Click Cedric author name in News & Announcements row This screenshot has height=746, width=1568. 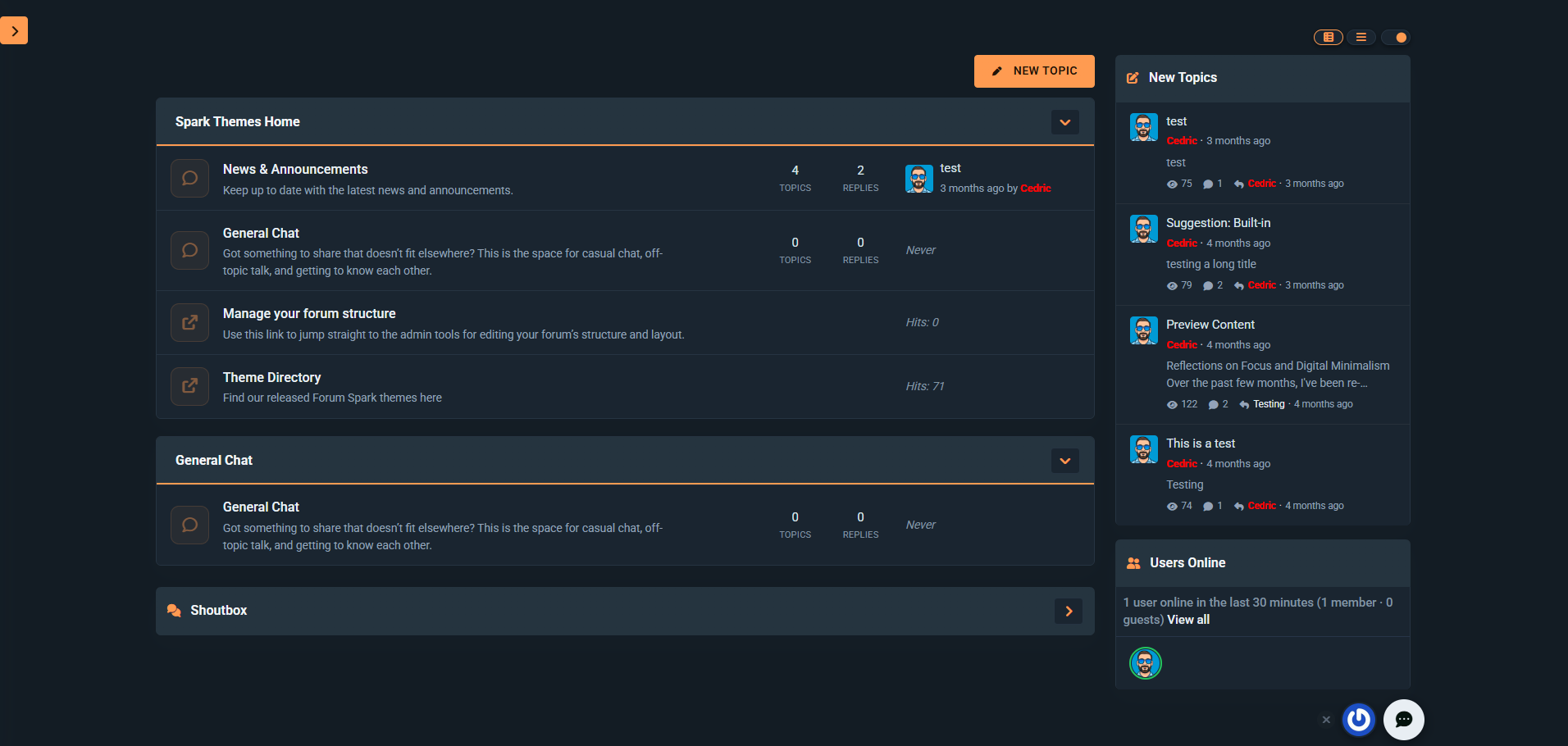1036,189
